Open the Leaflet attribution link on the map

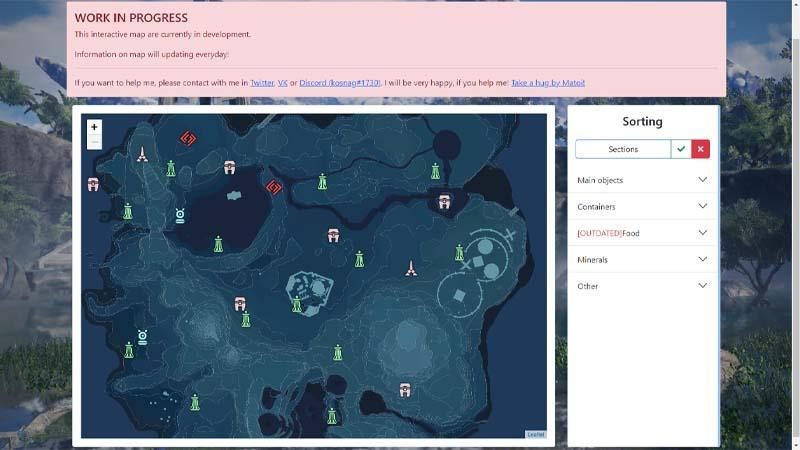(536, 434)
